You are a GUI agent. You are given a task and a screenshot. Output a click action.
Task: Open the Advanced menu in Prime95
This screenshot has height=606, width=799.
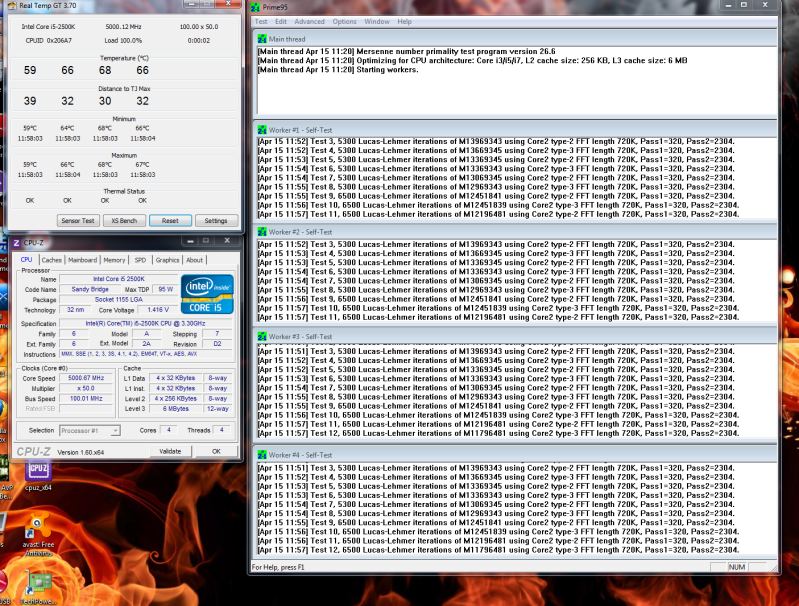309,21
